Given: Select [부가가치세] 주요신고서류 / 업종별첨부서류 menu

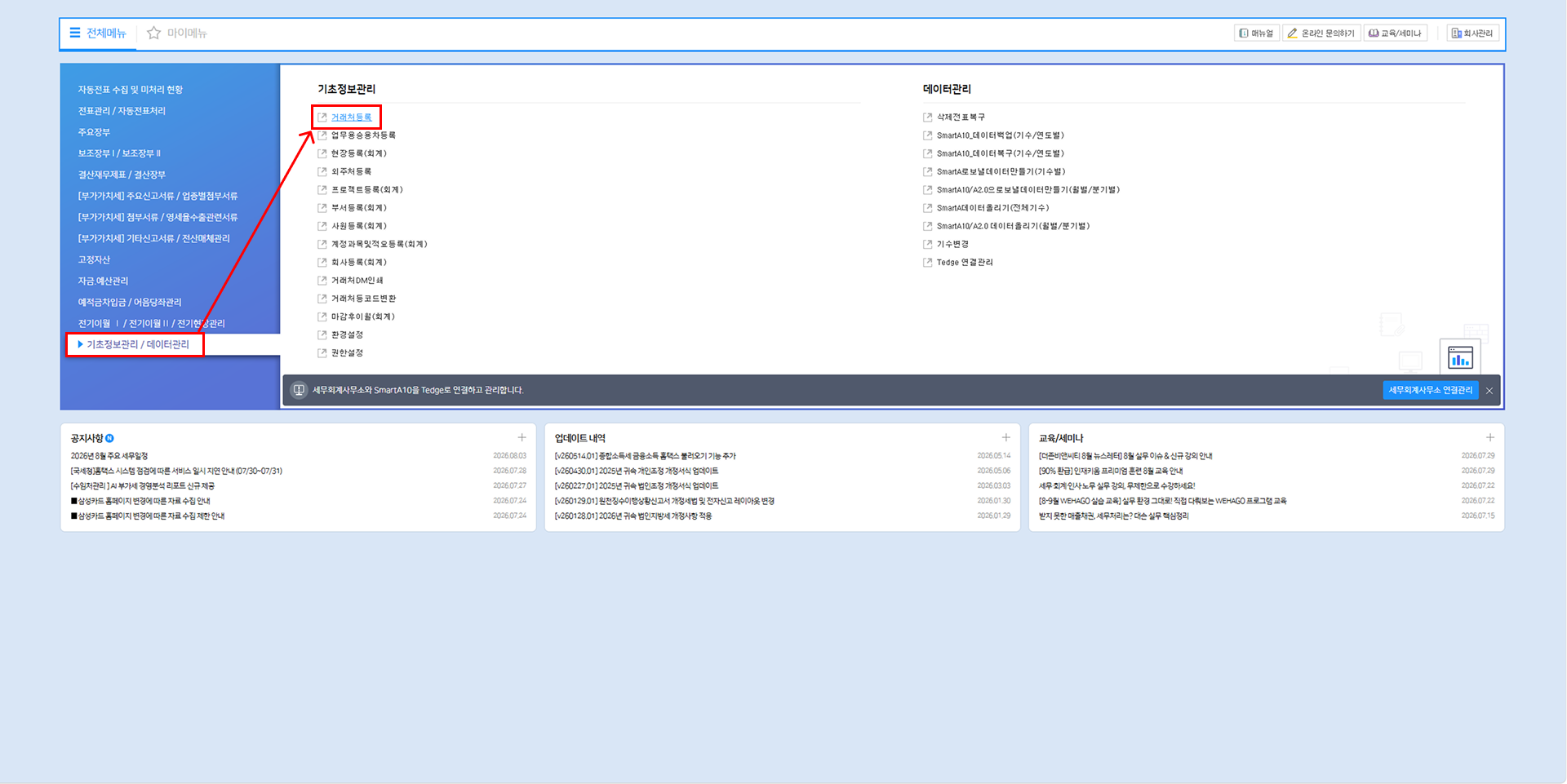Looking at the screenshot, I should point(158,196).
